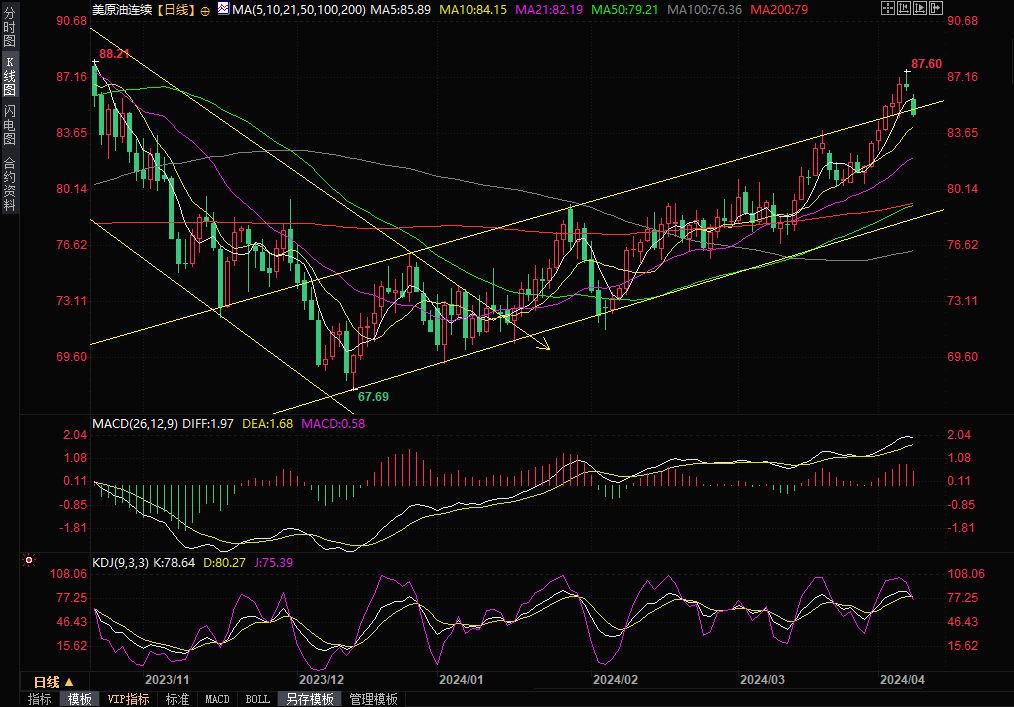Screen dimensions: 1014x707
Task: Apply the BOLL indicator template
Action: (257, 699)
